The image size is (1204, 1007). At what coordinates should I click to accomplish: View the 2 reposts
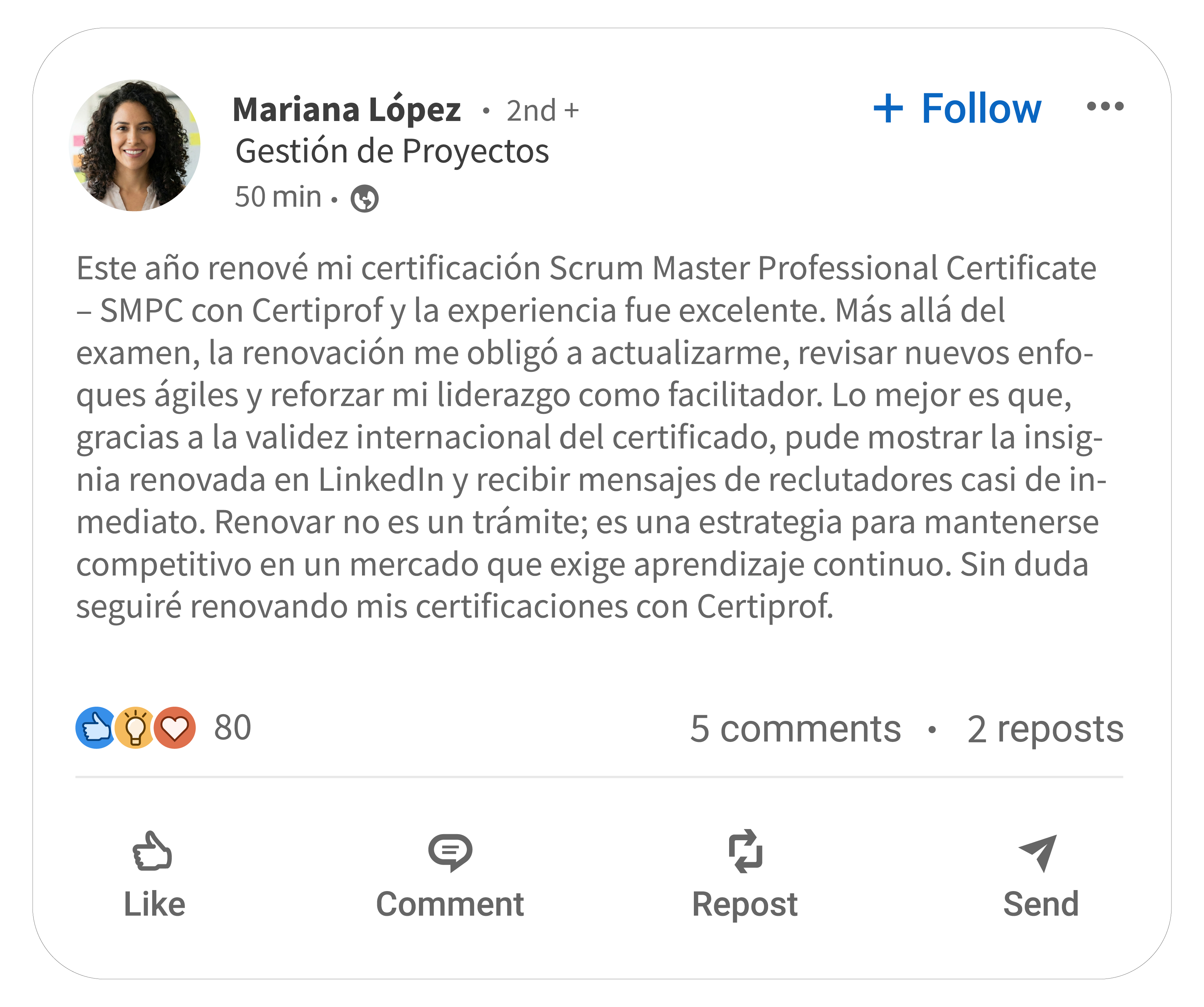tap(1045, 729)
